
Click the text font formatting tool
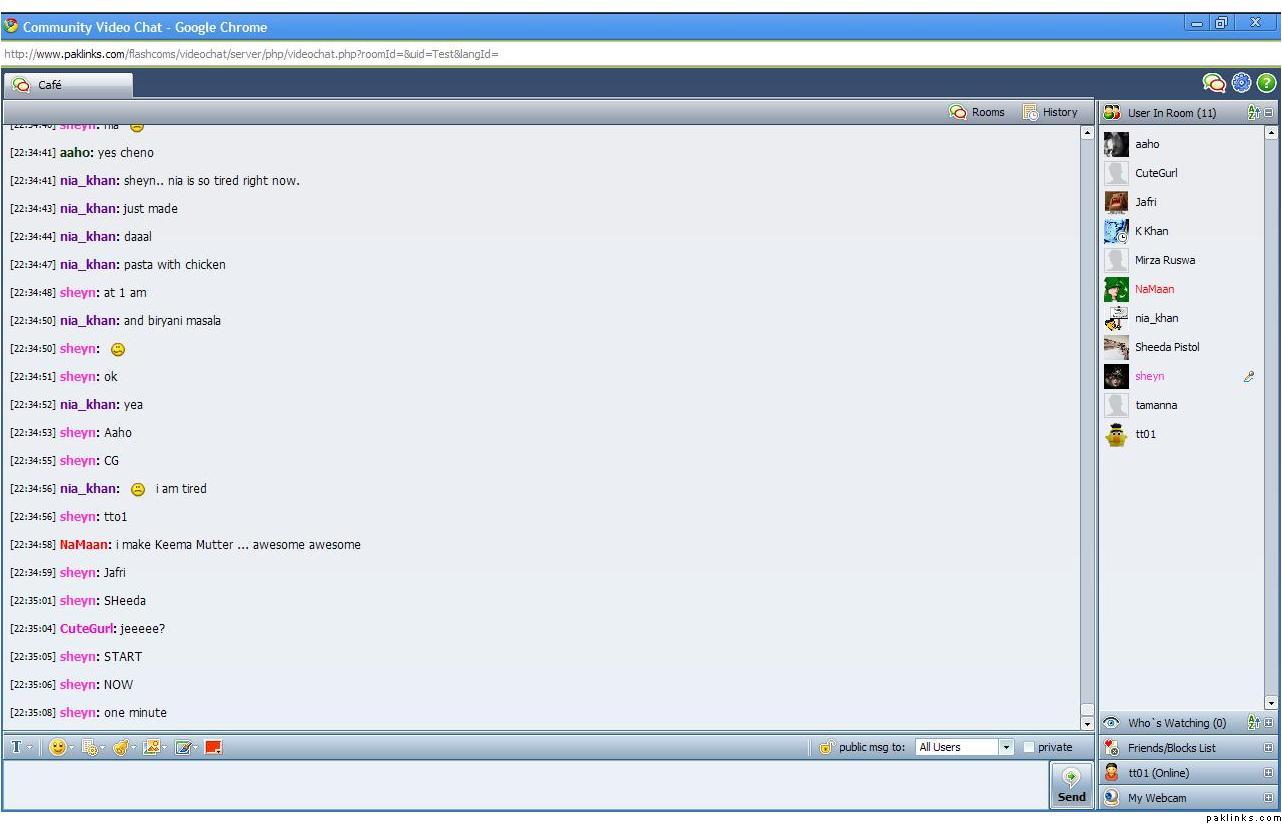tap(17, 747)
